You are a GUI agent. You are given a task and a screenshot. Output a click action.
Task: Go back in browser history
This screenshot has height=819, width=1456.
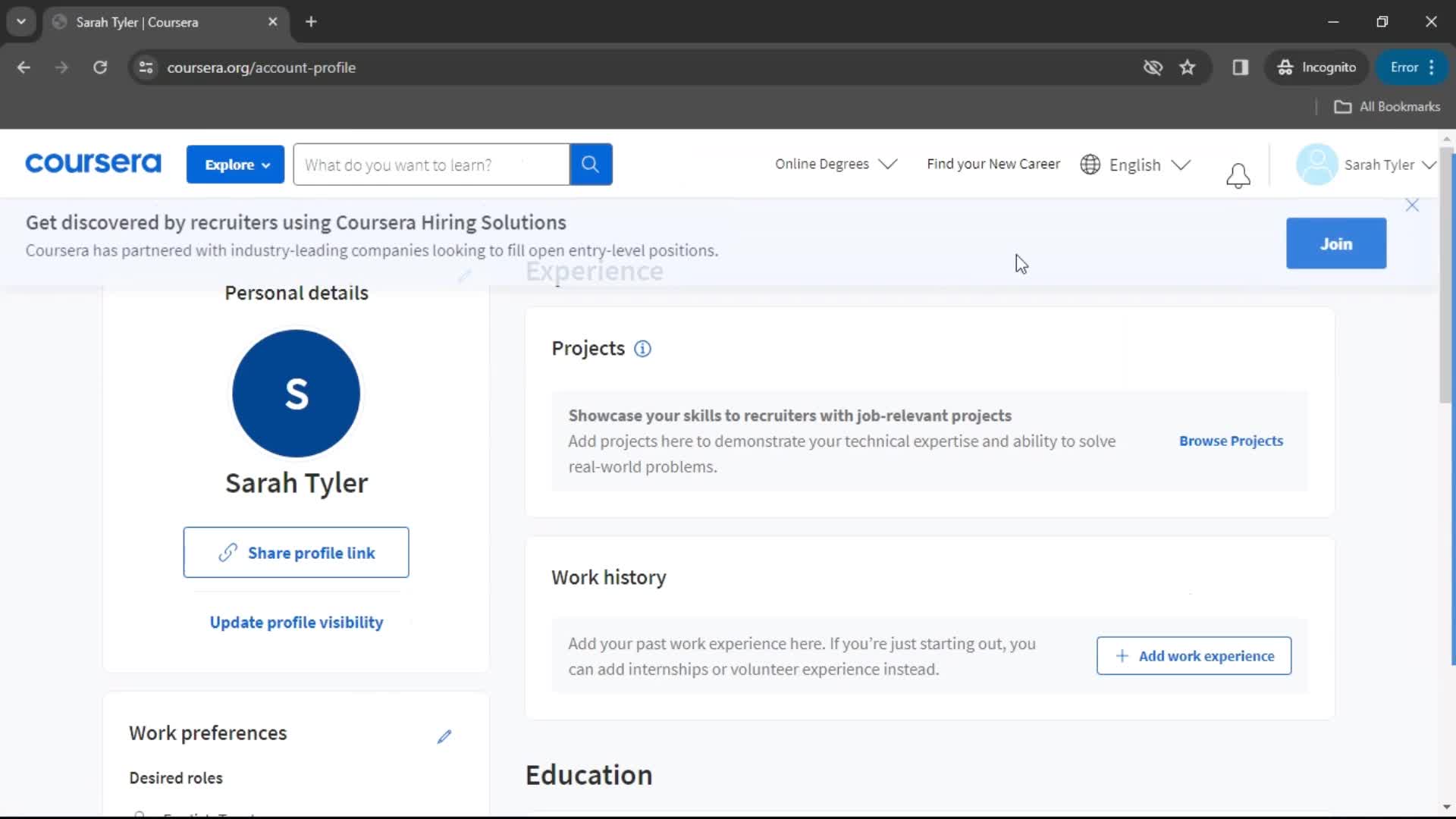pyautogui.click(x=24, y=67)
